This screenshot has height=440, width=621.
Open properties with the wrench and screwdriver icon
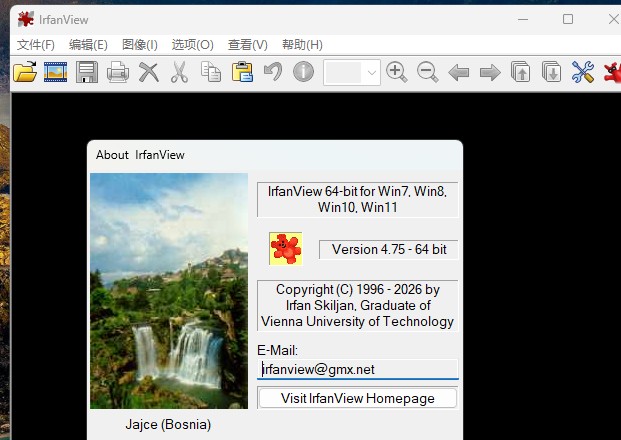pyautogui.click(x=583, y=72)
